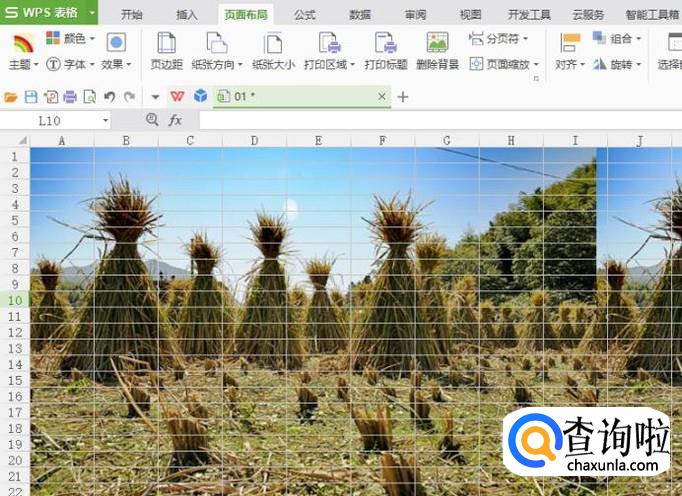Viewport: 682px width, 496px height.
Task: Switch to the 审阅 tab
Action: click(415, 15)
